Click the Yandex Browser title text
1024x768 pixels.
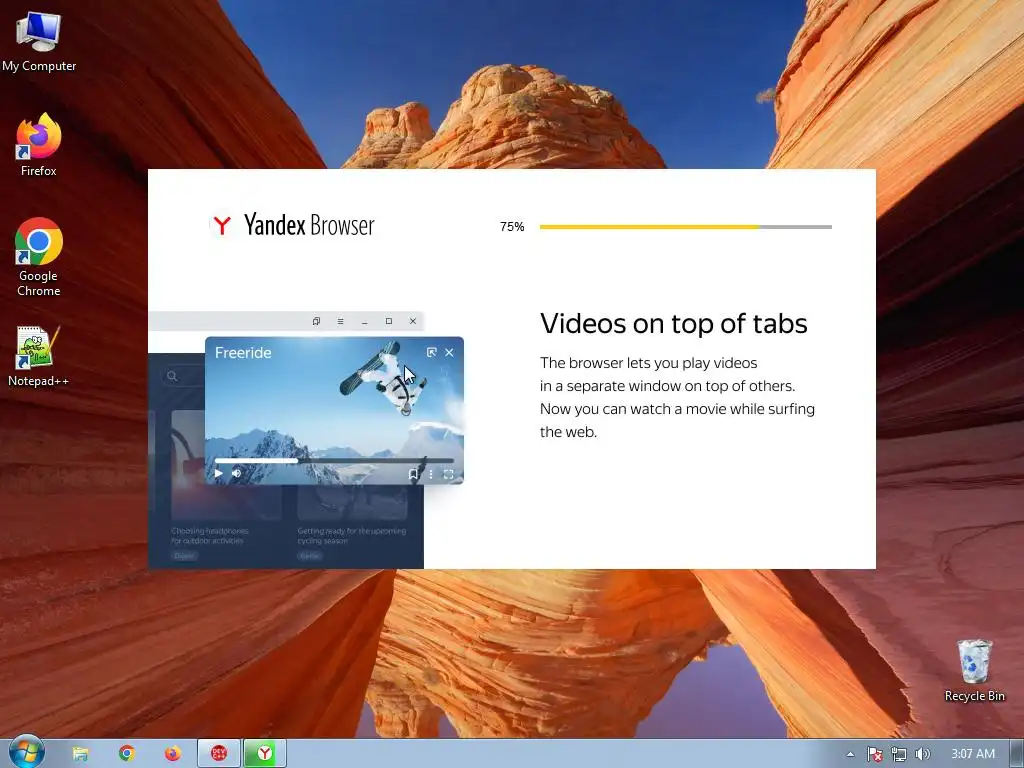click(x=309, y=225)
